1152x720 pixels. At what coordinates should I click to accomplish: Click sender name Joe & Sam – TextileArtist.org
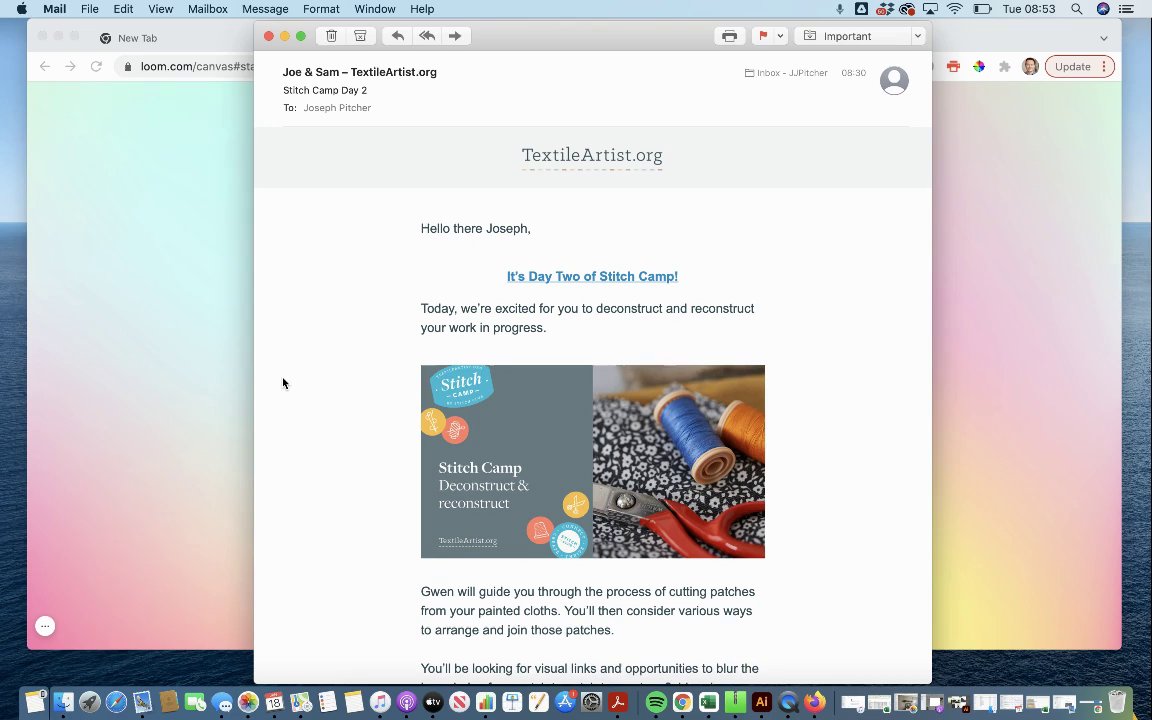click(359, 72)
